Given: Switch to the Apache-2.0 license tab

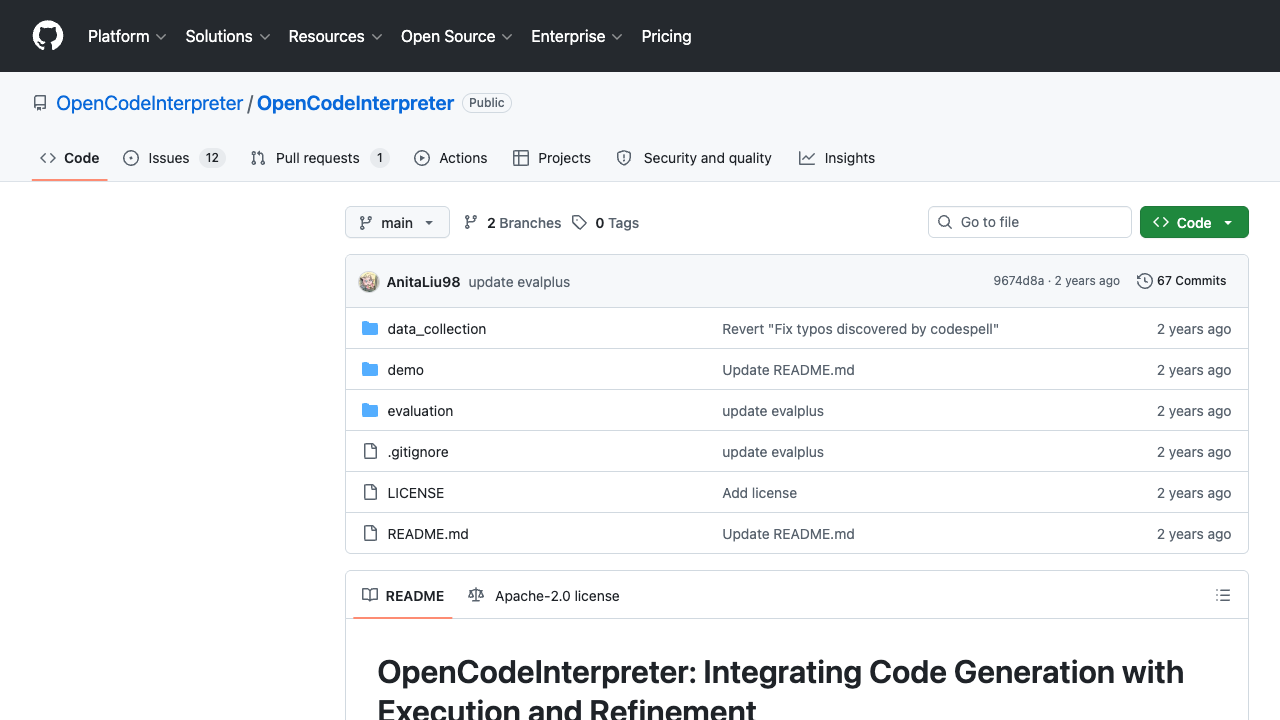Looking at the screenshot, I should (544, 595).
